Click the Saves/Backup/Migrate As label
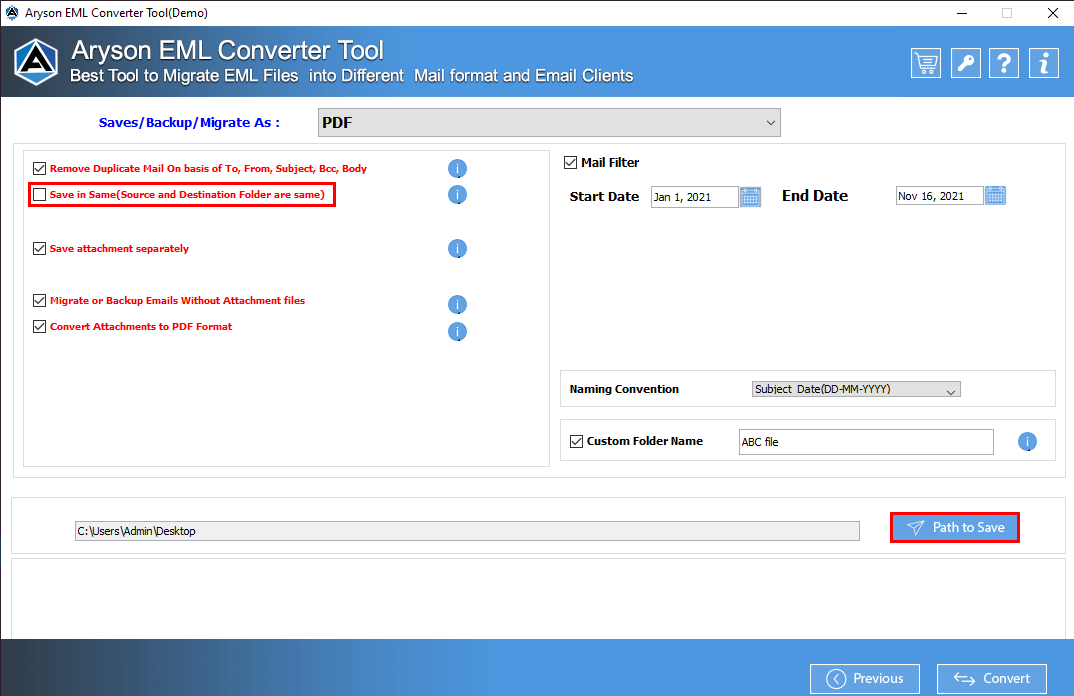 coord(189,123)
